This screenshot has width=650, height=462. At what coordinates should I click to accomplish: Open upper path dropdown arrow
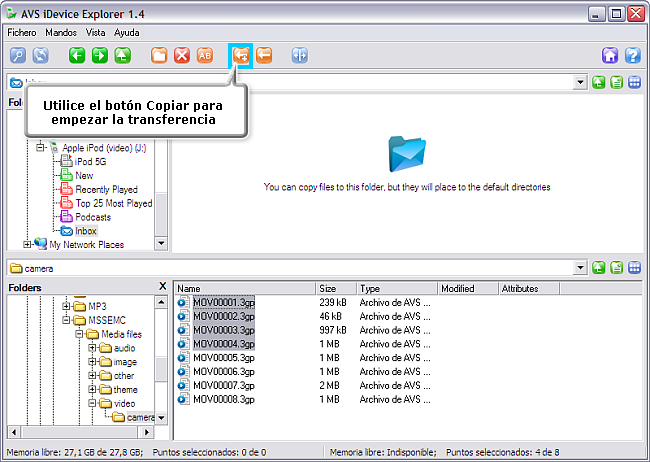click(580, 83)
